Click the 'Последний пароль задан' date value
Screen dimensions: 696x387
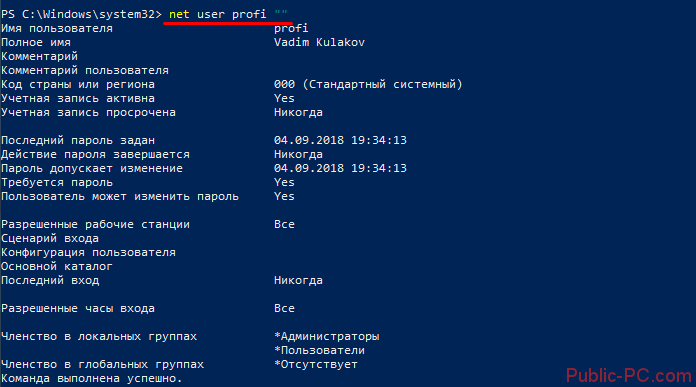[340, 140]
